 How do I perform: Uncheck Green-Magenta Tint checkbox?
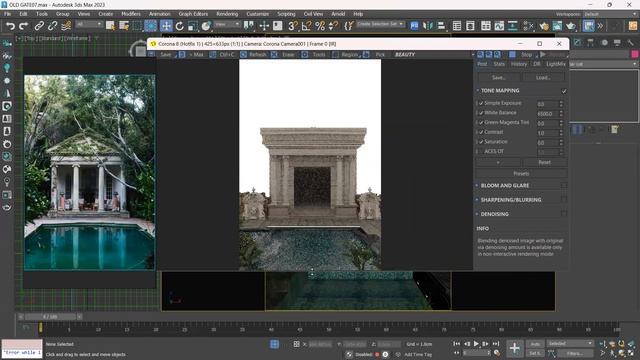(481, 122)
